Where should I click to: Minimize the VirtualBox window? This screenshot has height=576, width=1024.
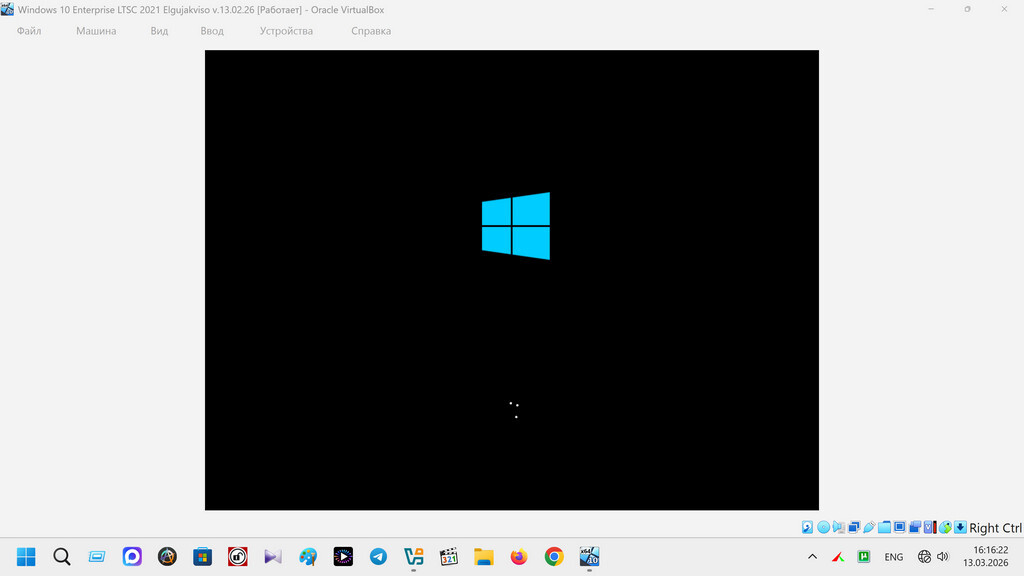pos(931,9)
